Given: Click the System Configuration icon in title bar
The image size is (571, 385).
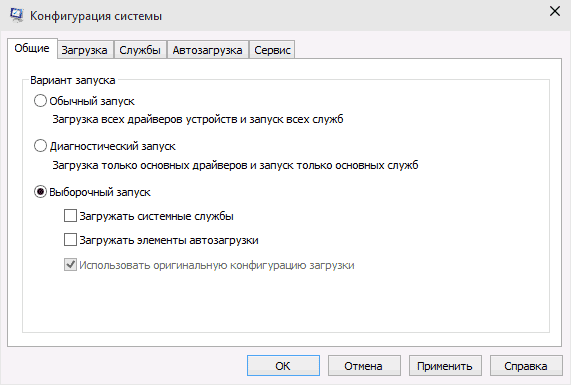Looking at the screenshot, I should tap(16, 16).
